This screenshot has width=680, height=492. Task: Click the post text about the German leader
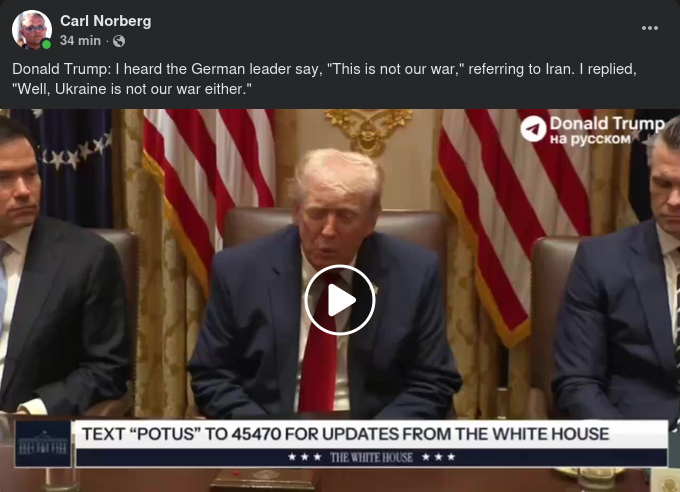[324, 79]
